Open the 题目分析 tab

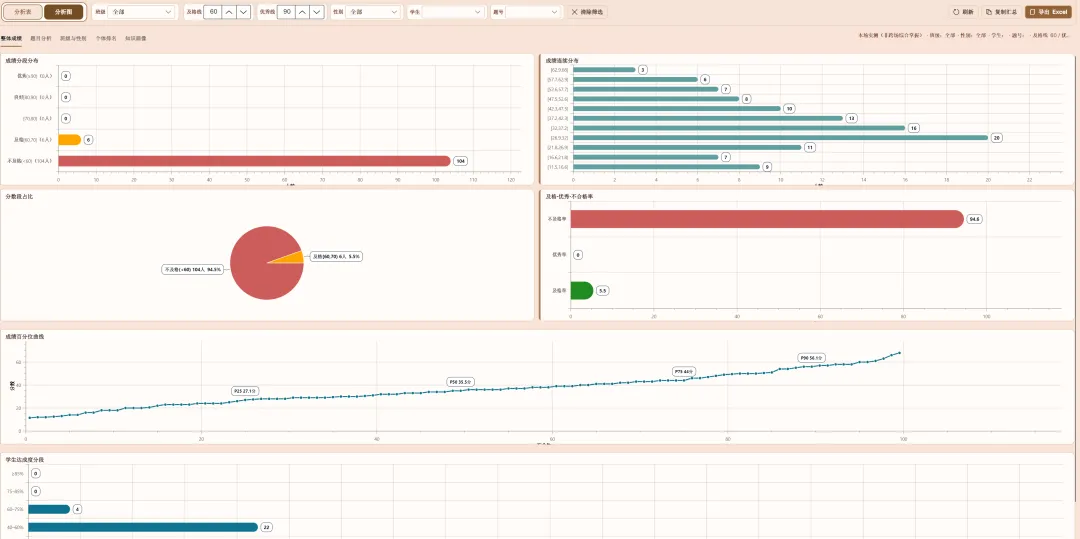click(41, 39)
